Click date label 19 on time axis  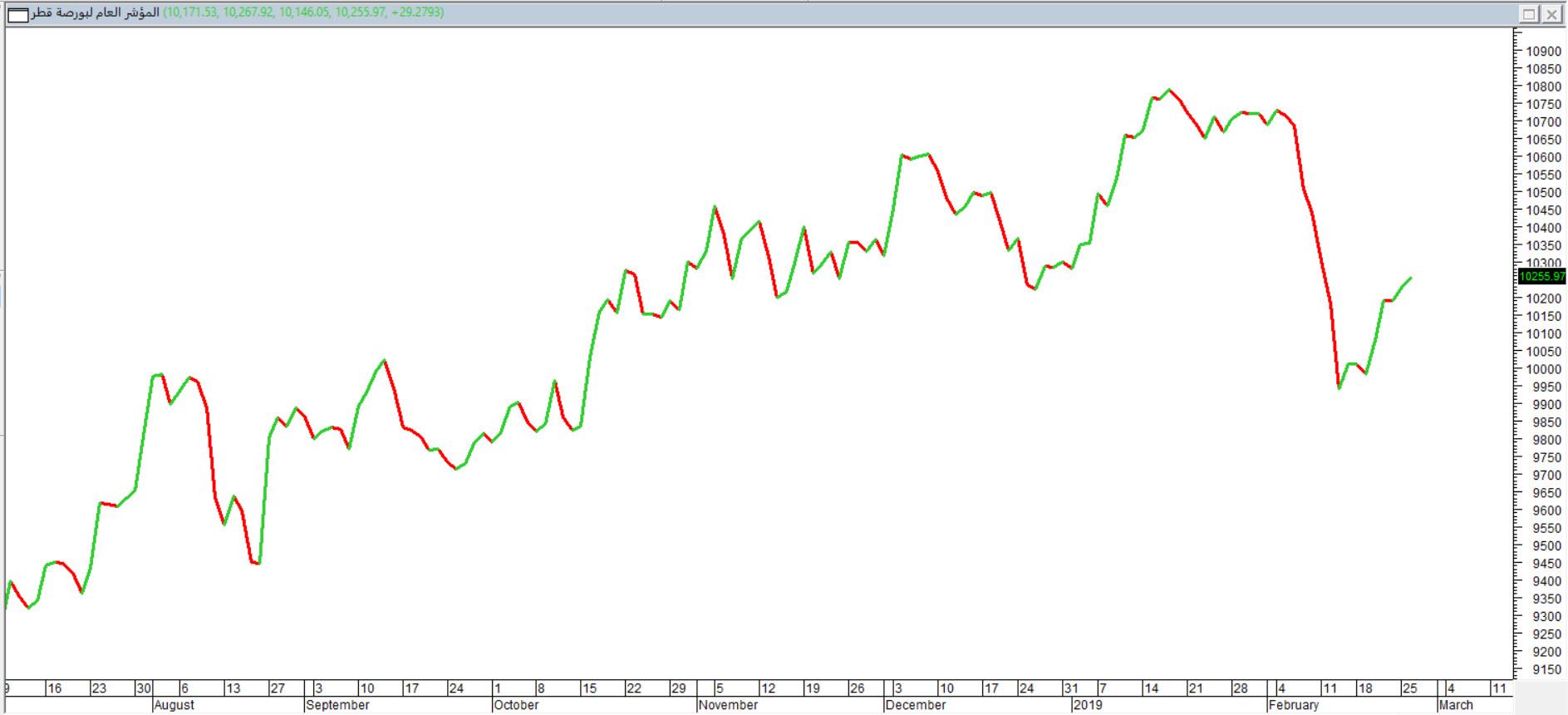tap(813, 688)
